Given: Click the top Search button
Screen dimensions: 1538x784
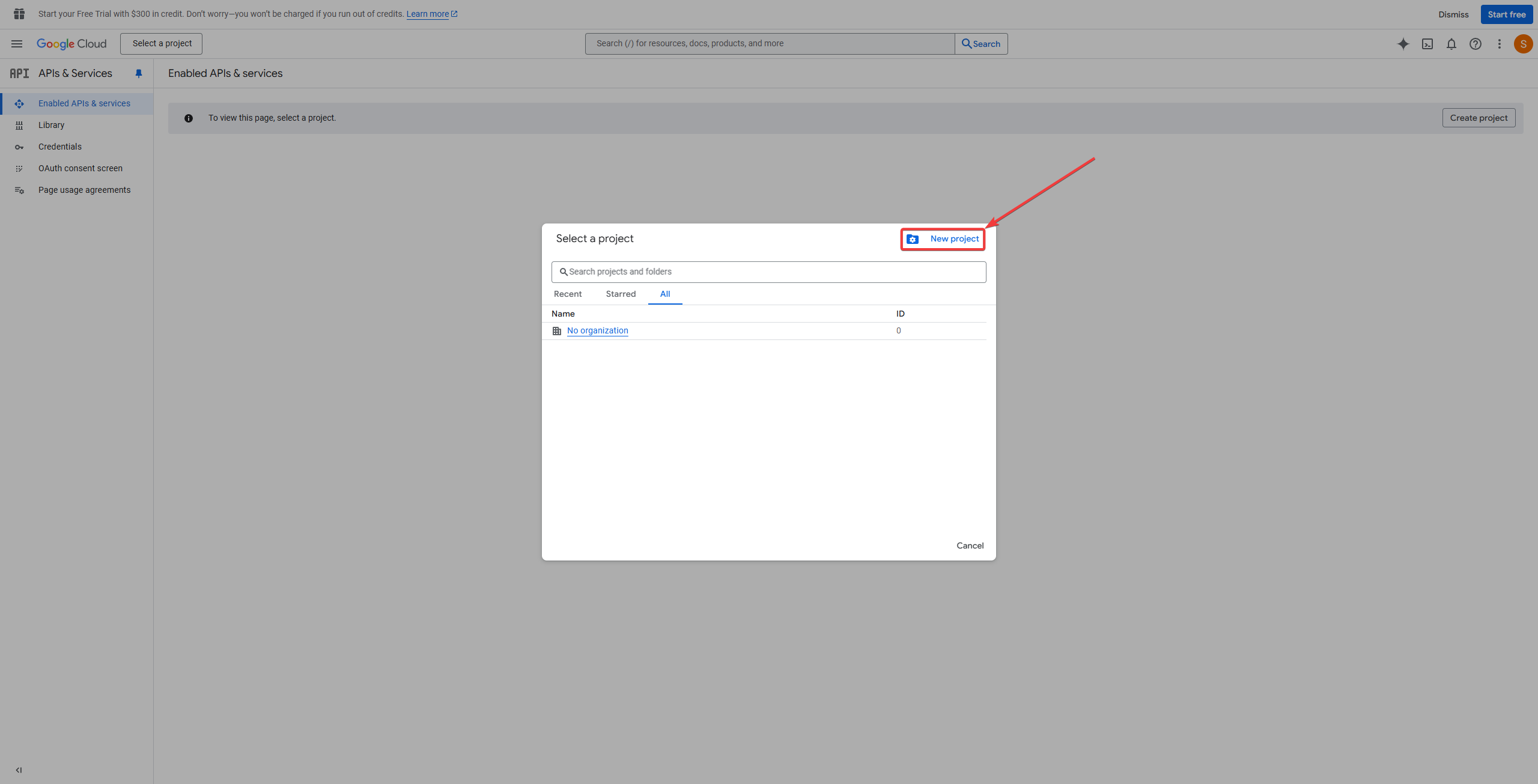Looking at the screenshot, I should (x=981, y=44).
